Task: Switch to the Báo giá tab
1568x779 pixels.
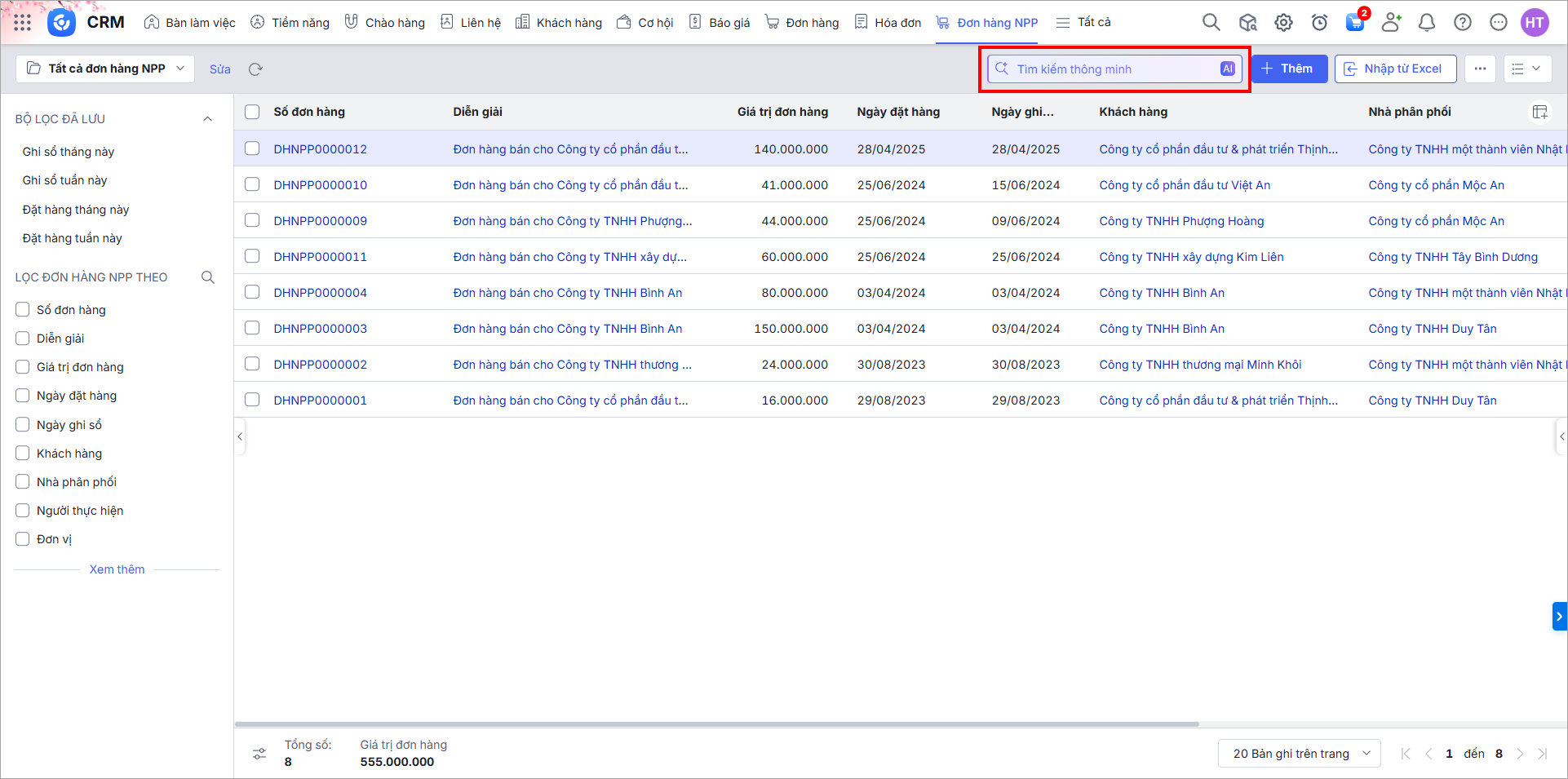Action: point(720,23)
